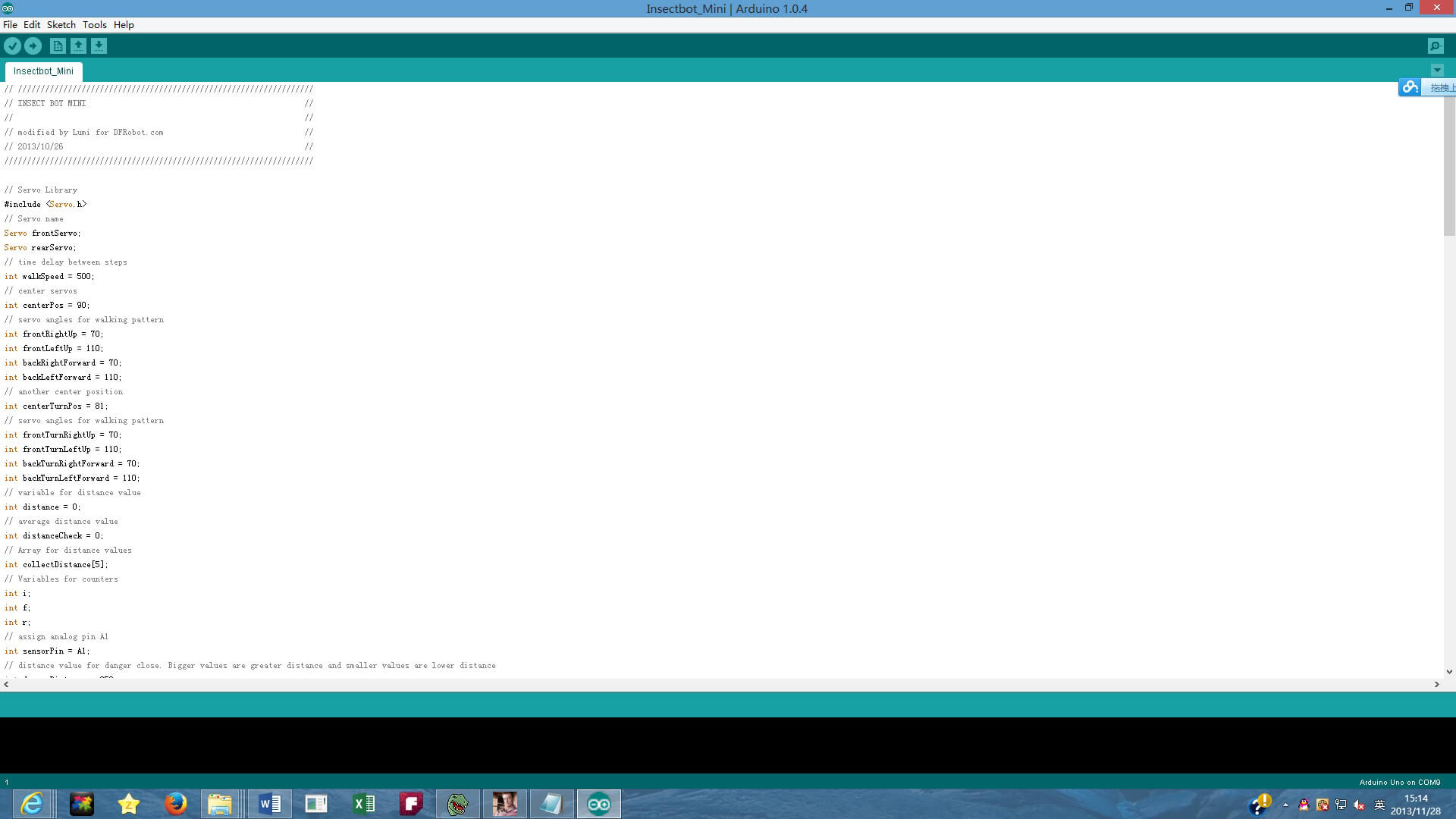Click the Upload sketch arrow button
The width and height of the screenshot is (1456, 819).
coord(33,46)
